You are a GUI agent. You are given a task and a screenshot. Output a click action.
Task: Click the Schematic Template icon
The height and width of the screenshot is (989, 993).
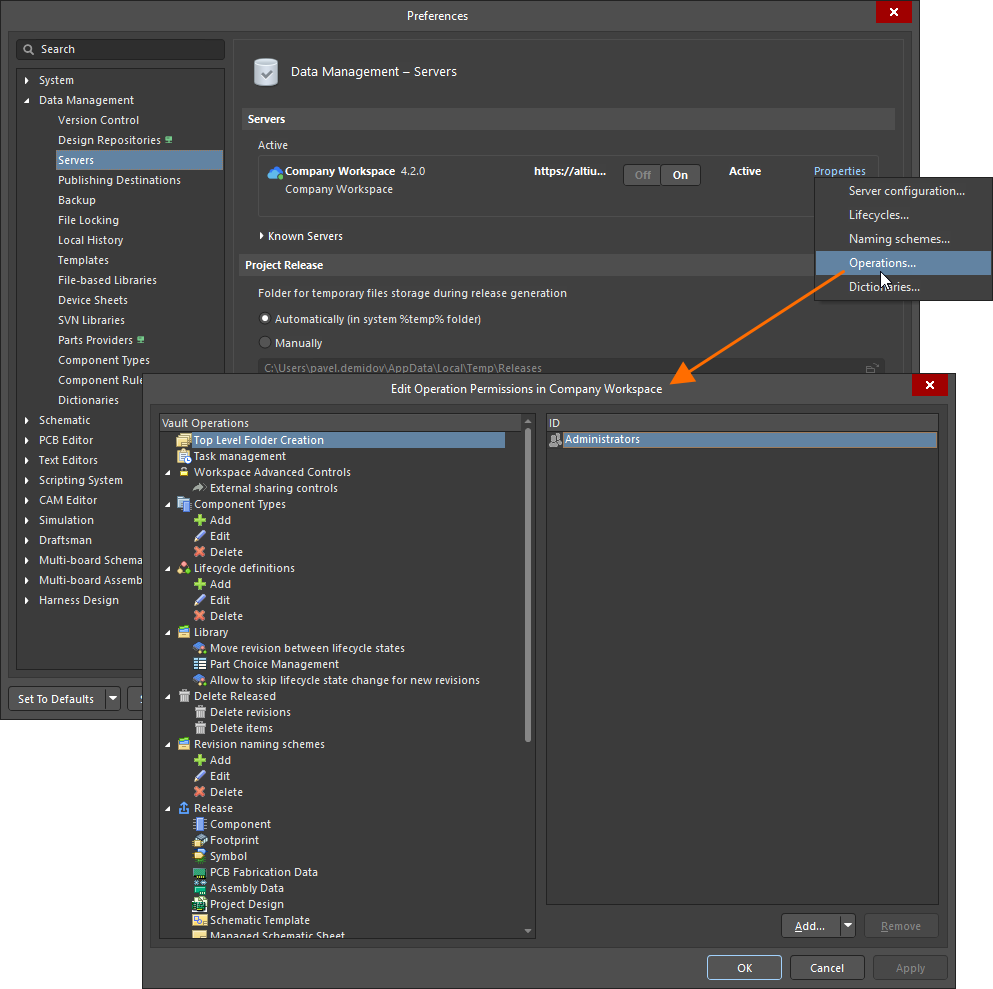[x=199, y=920]
